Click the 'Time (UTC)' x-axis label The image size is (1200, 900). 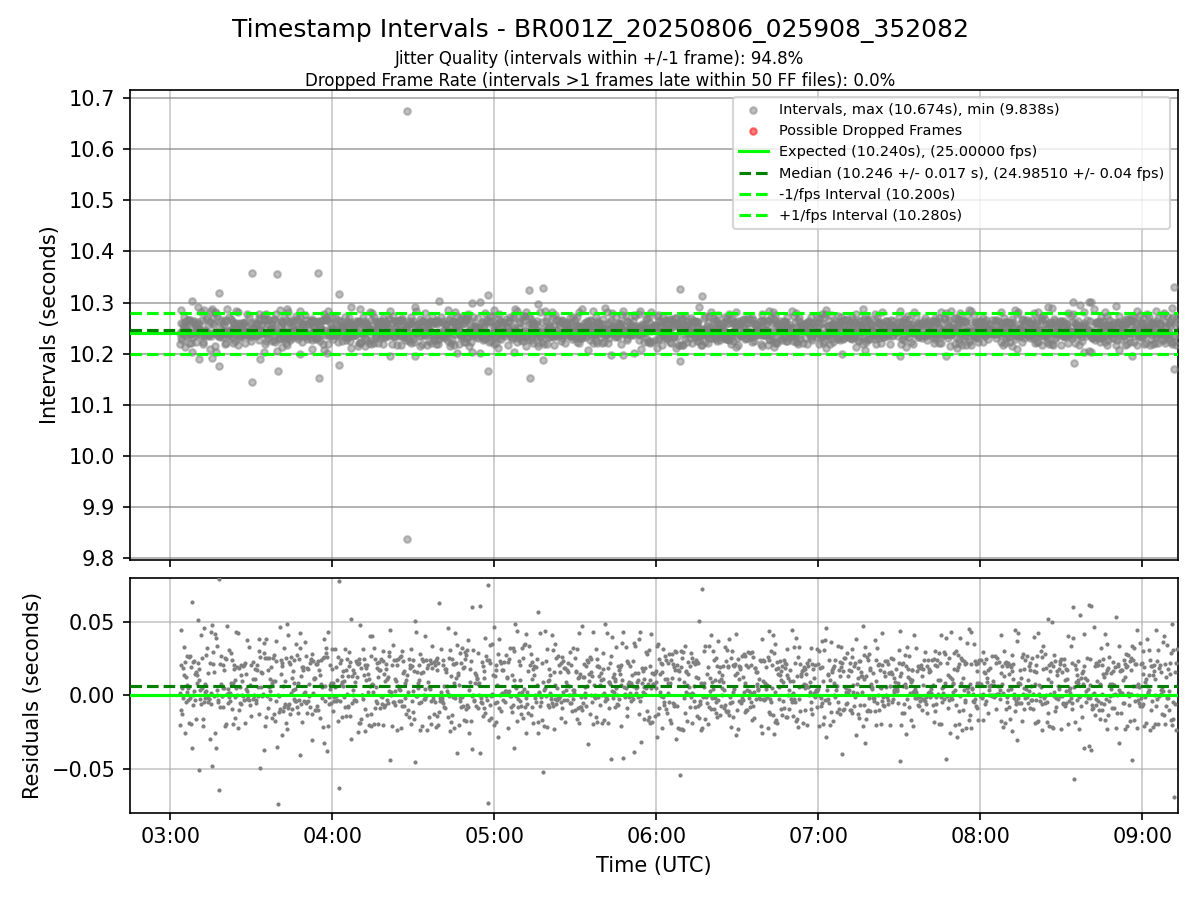pos(653,865)
